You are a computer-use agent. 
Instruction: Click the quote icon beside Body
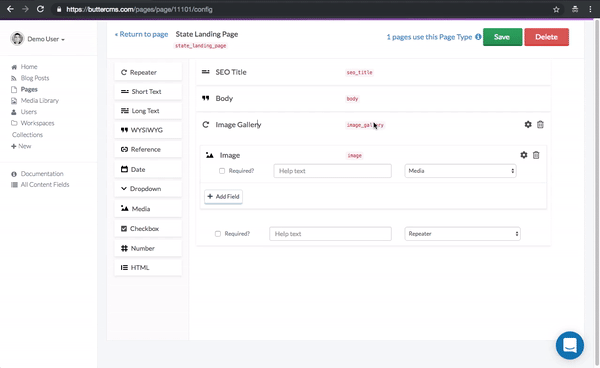coord(205,98)
